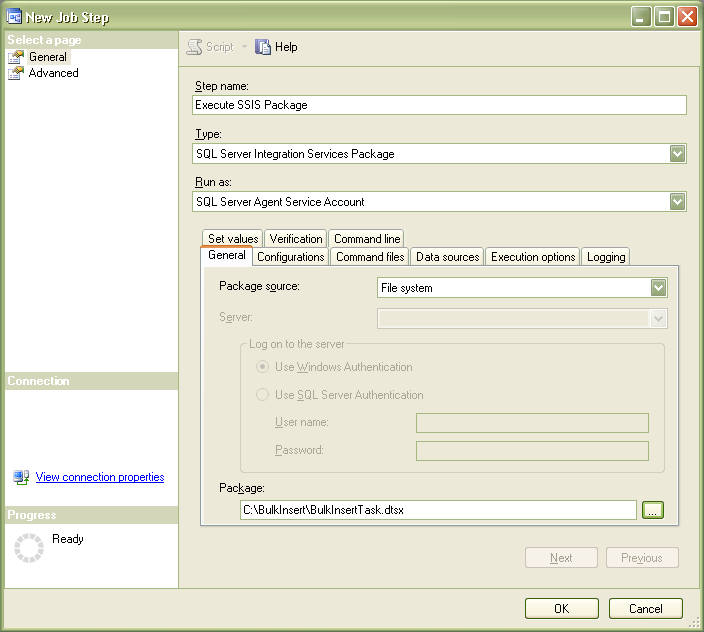Expand the Type dropdown list
Screen dimensions: 704x632
pos(678,154)
